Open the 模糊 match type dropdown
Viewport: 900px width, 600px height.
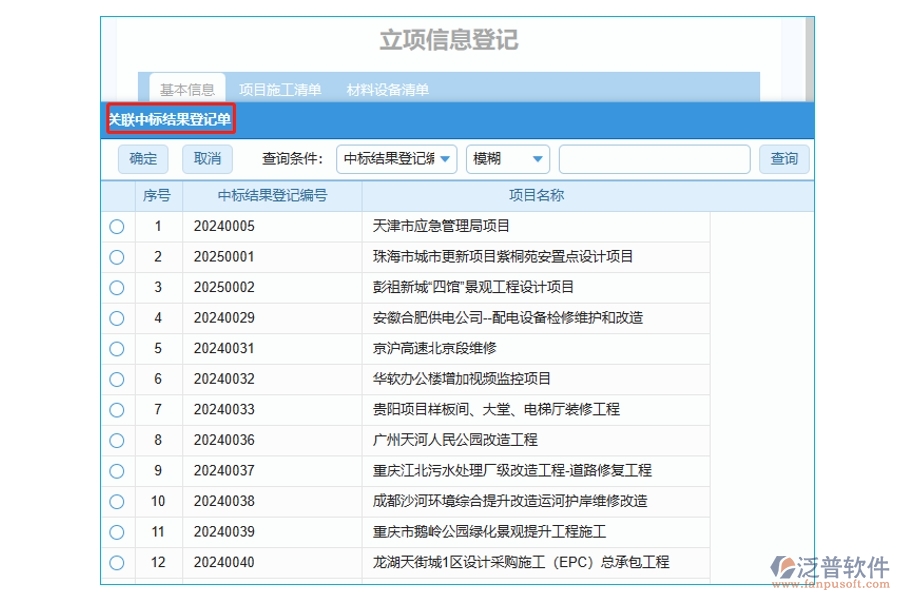coord(508,159)
